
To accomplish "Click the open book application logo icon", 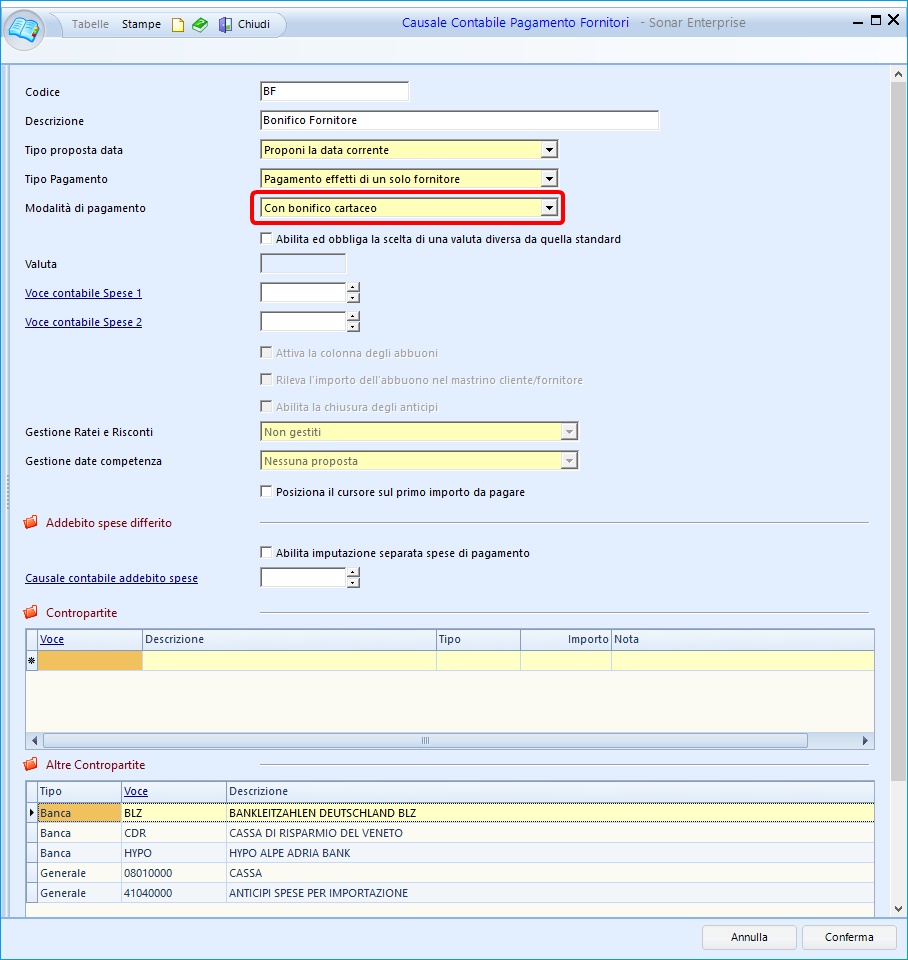I will pyautogui.click(x=25, y=25).
